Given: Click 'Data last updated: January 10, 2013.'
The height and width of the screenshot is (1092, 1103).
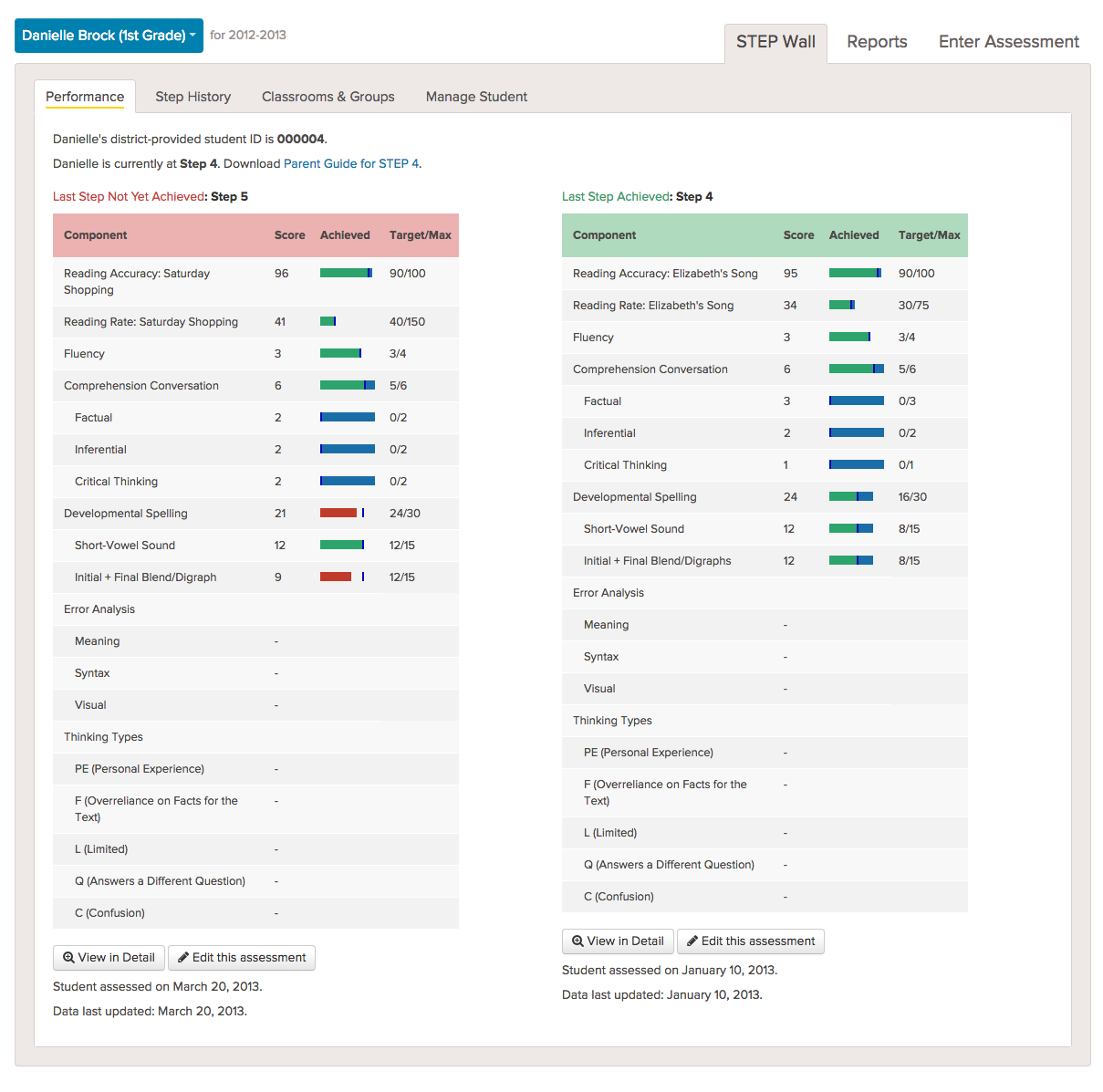Looking at the screenshot, I should coord(662,994).
